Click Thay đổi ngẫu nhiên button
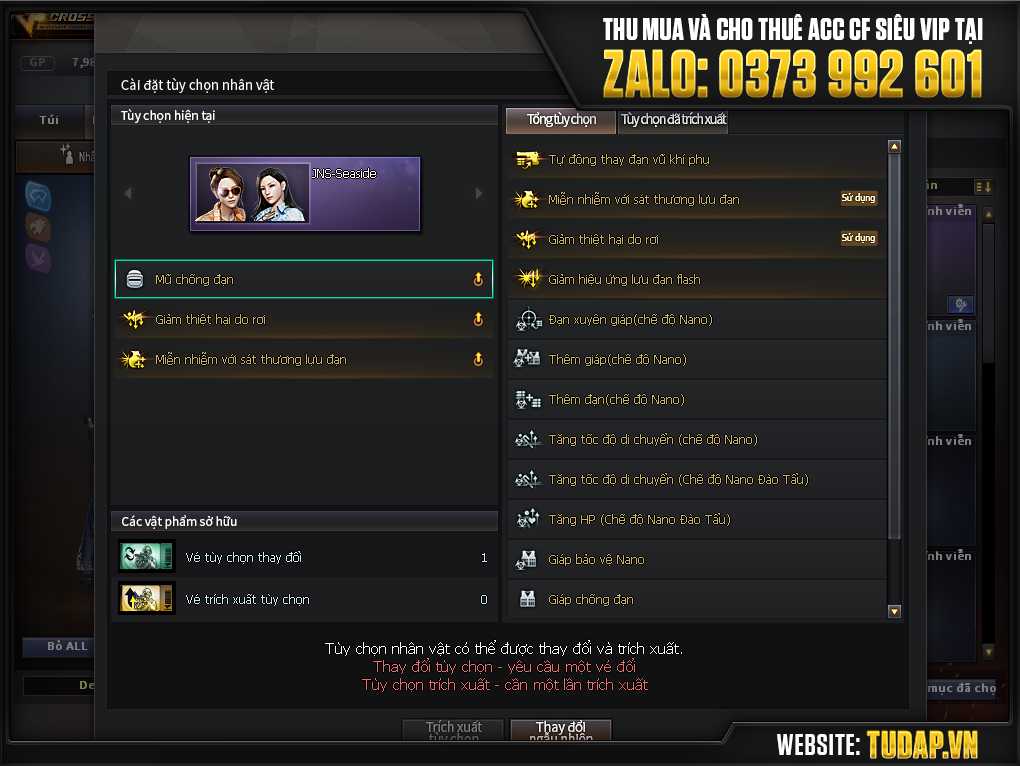 561,730
